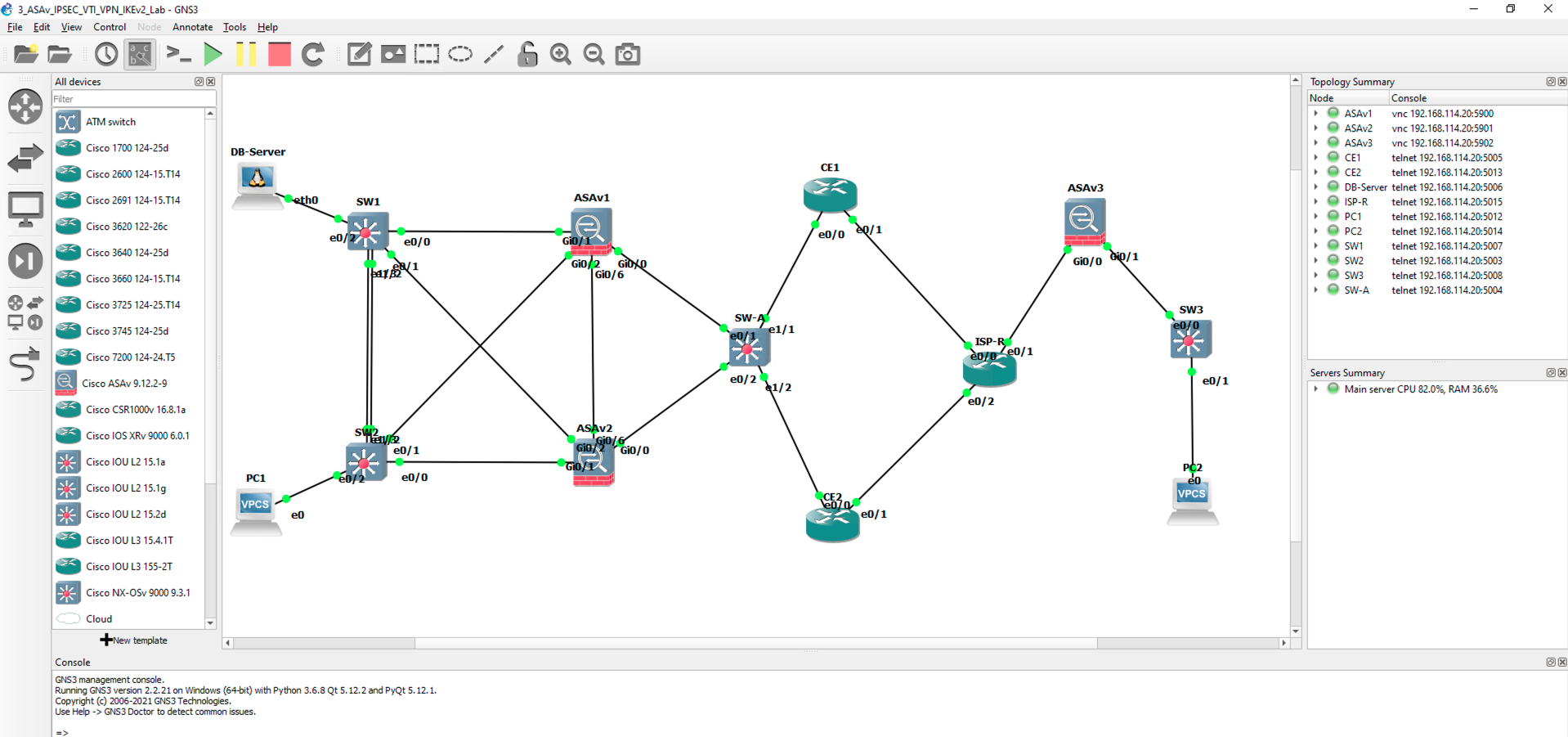Click New template button
Screen dimensions: 1568x737
coord(134,640)
